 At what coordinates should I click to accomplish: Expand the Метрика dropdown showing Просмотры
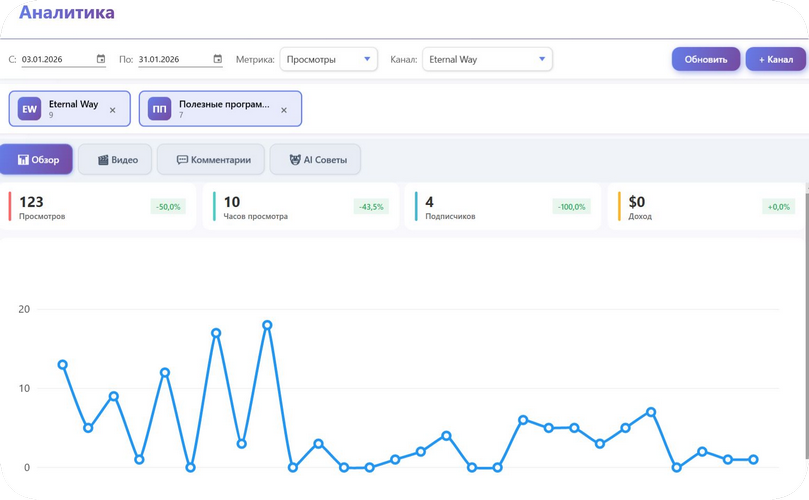coord(328,59)
